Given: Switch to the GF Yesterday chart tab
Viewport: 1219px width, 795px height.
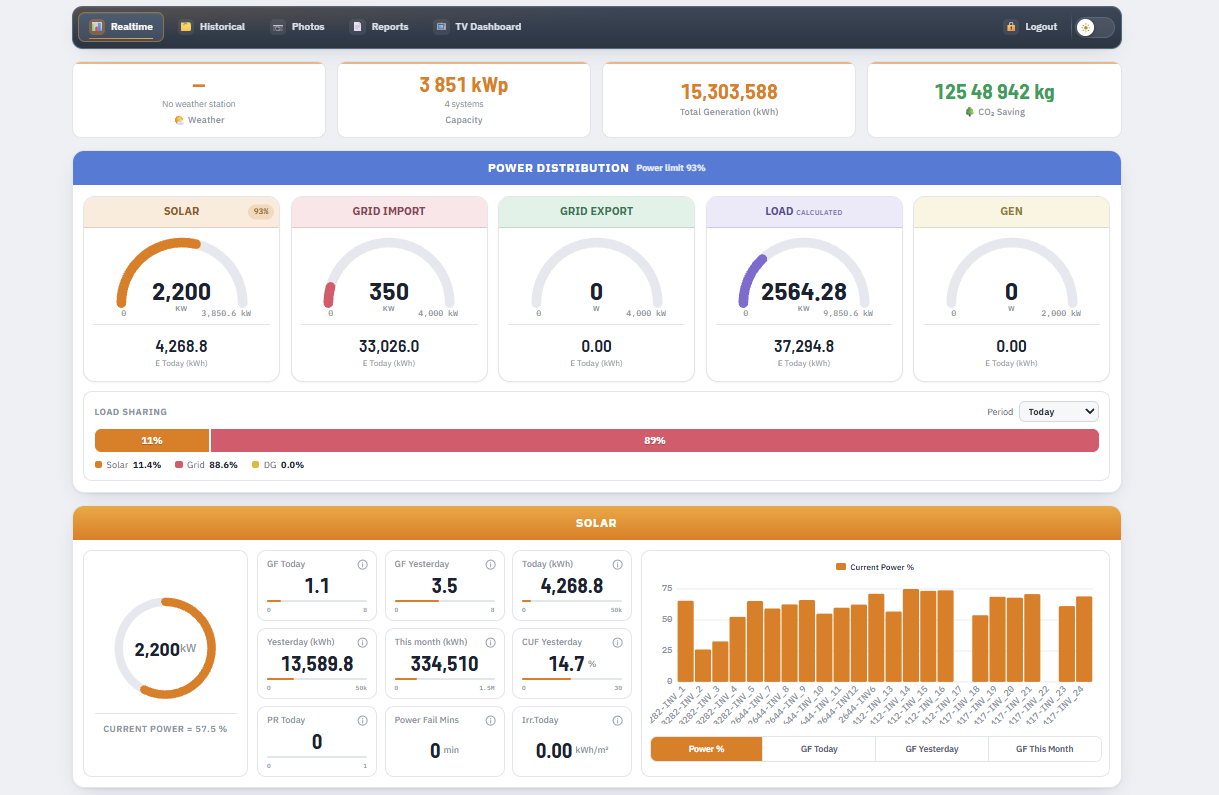Looking at the screenshot, I should pos(932,749).
